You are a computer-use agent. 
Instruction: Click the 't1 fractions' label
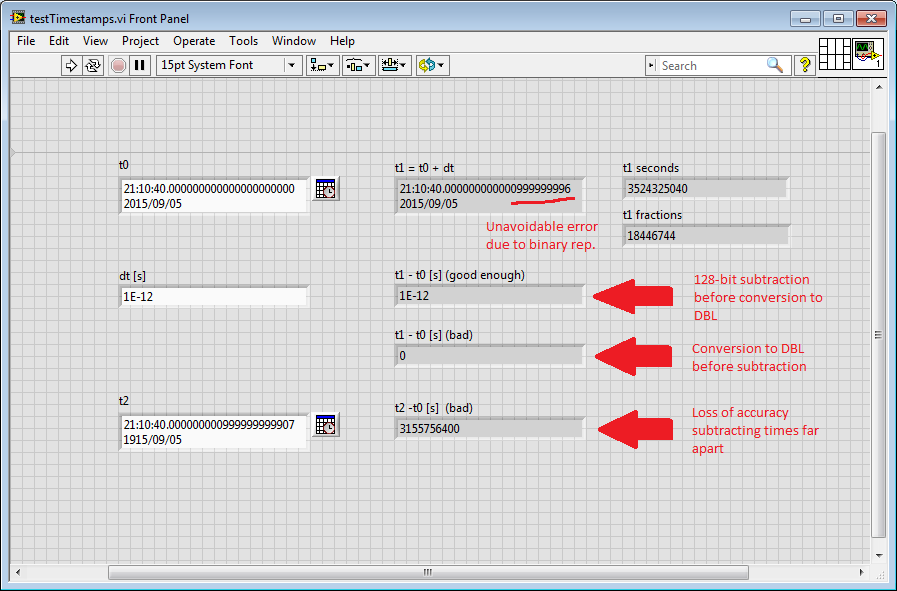coord(653,215)
